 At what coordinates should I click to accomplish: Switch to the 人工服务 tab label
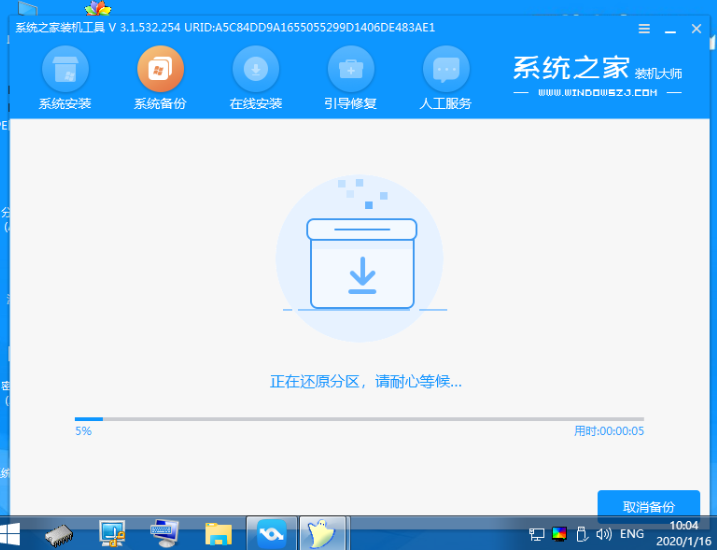click(446, 104)
